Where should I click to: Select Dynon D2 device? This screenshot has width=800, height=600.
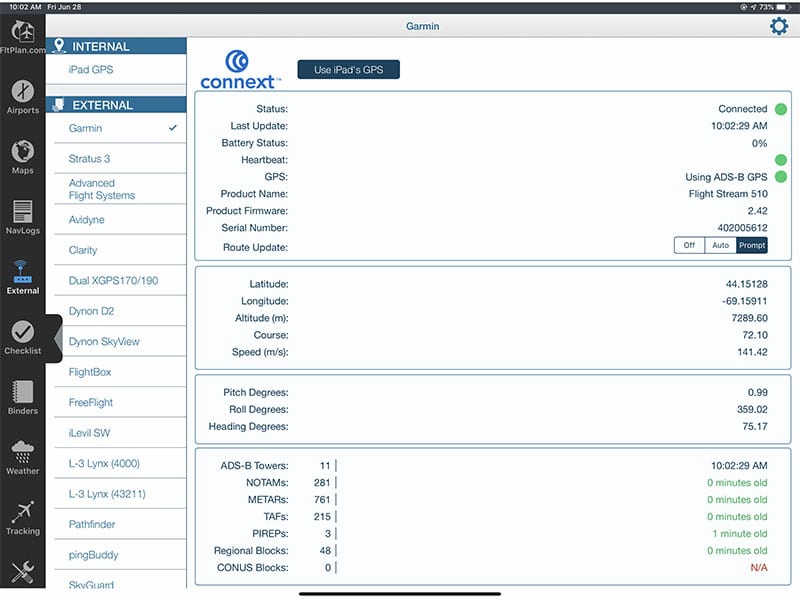coord(116,311)
